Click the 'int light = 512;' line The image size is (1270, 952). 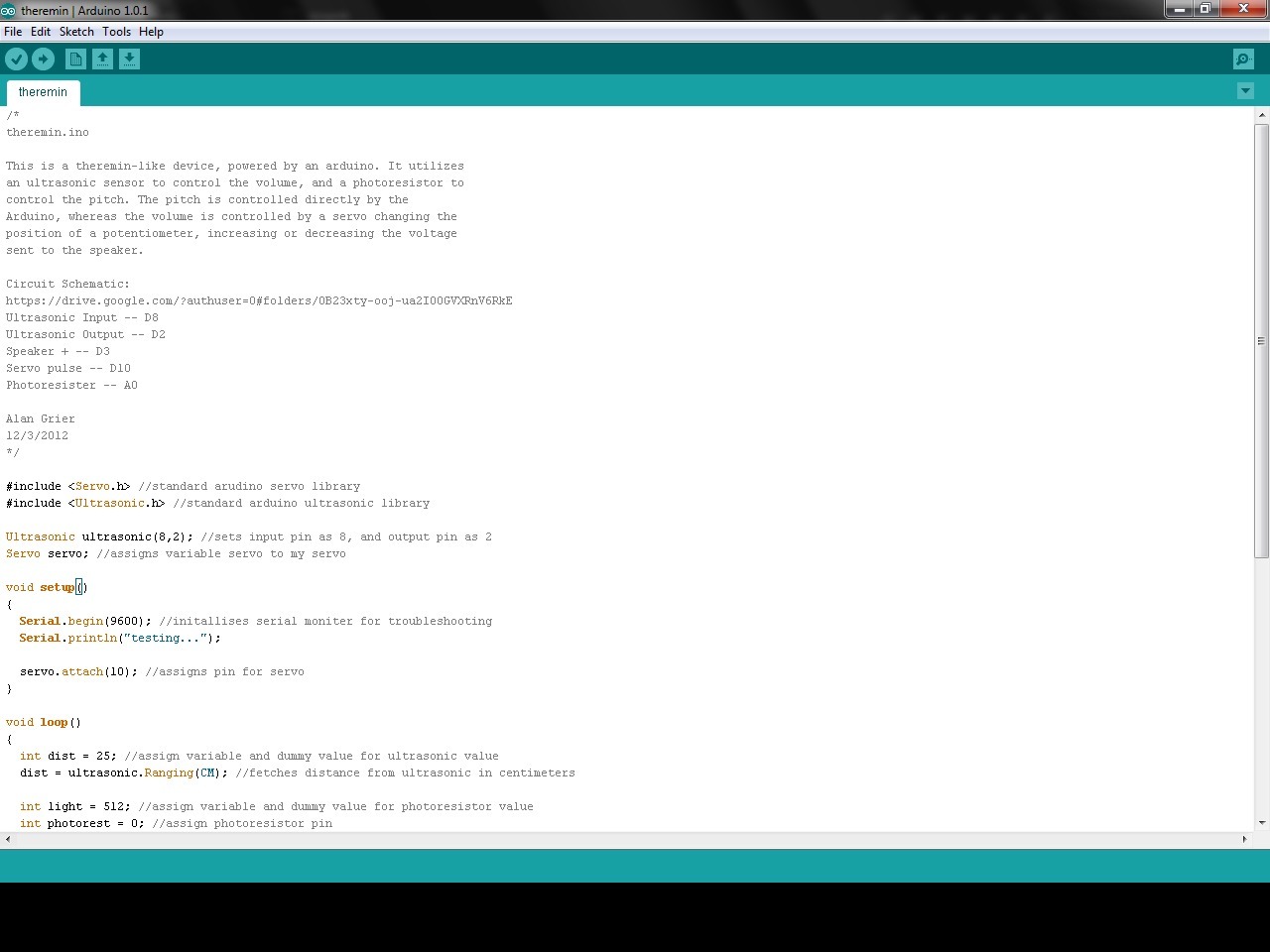pyautogui.click(x=277, y=806)
